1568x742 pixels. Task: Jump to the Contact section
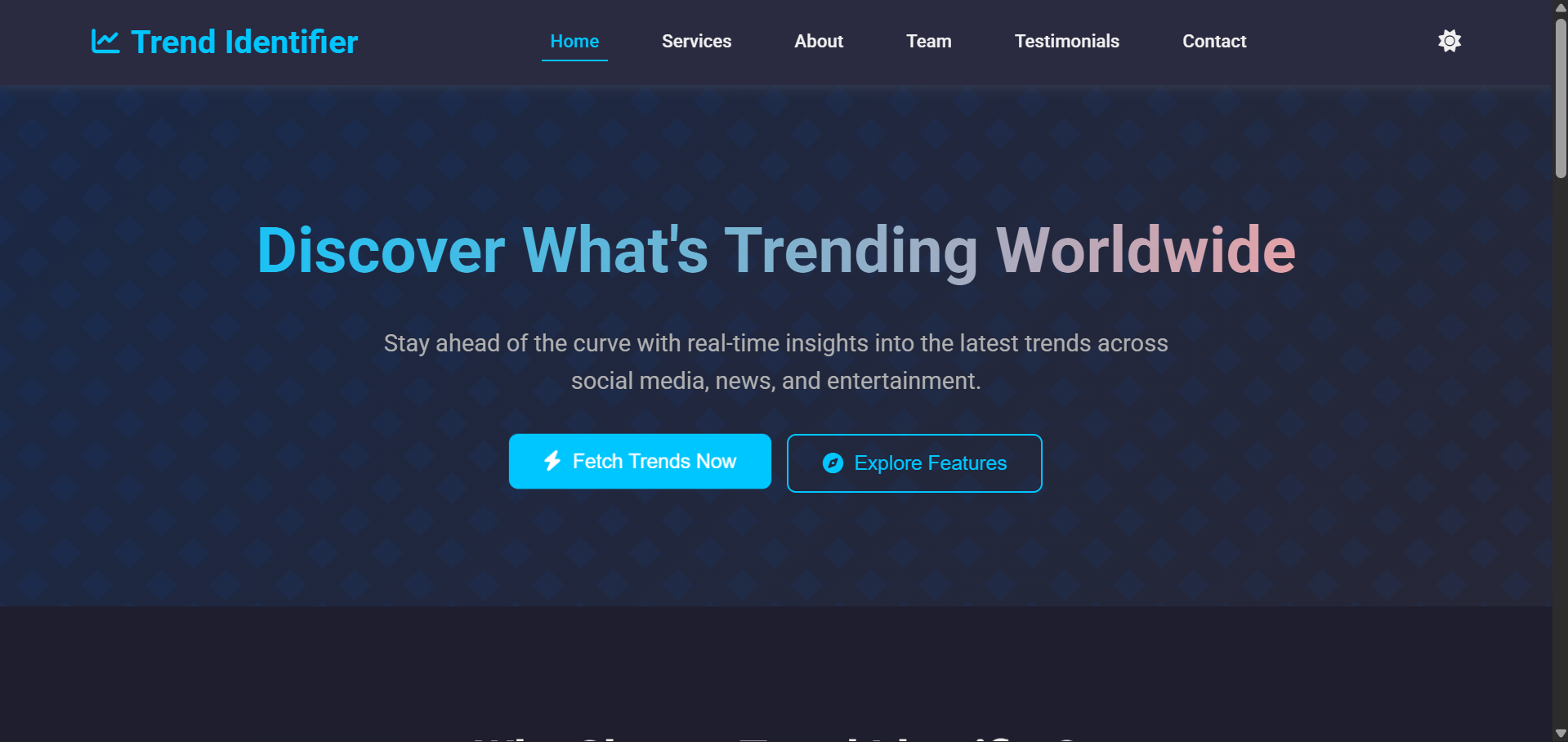[x=1214, y=42]
